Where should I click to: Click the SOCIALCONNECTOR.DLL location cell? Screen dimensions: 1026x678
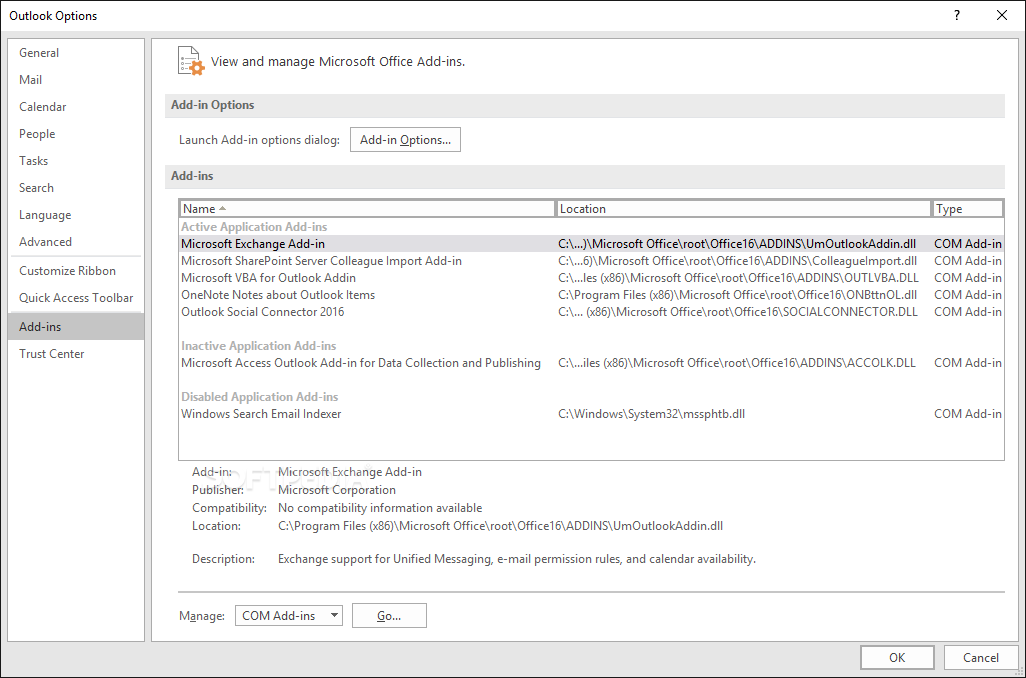click(738, 312)
